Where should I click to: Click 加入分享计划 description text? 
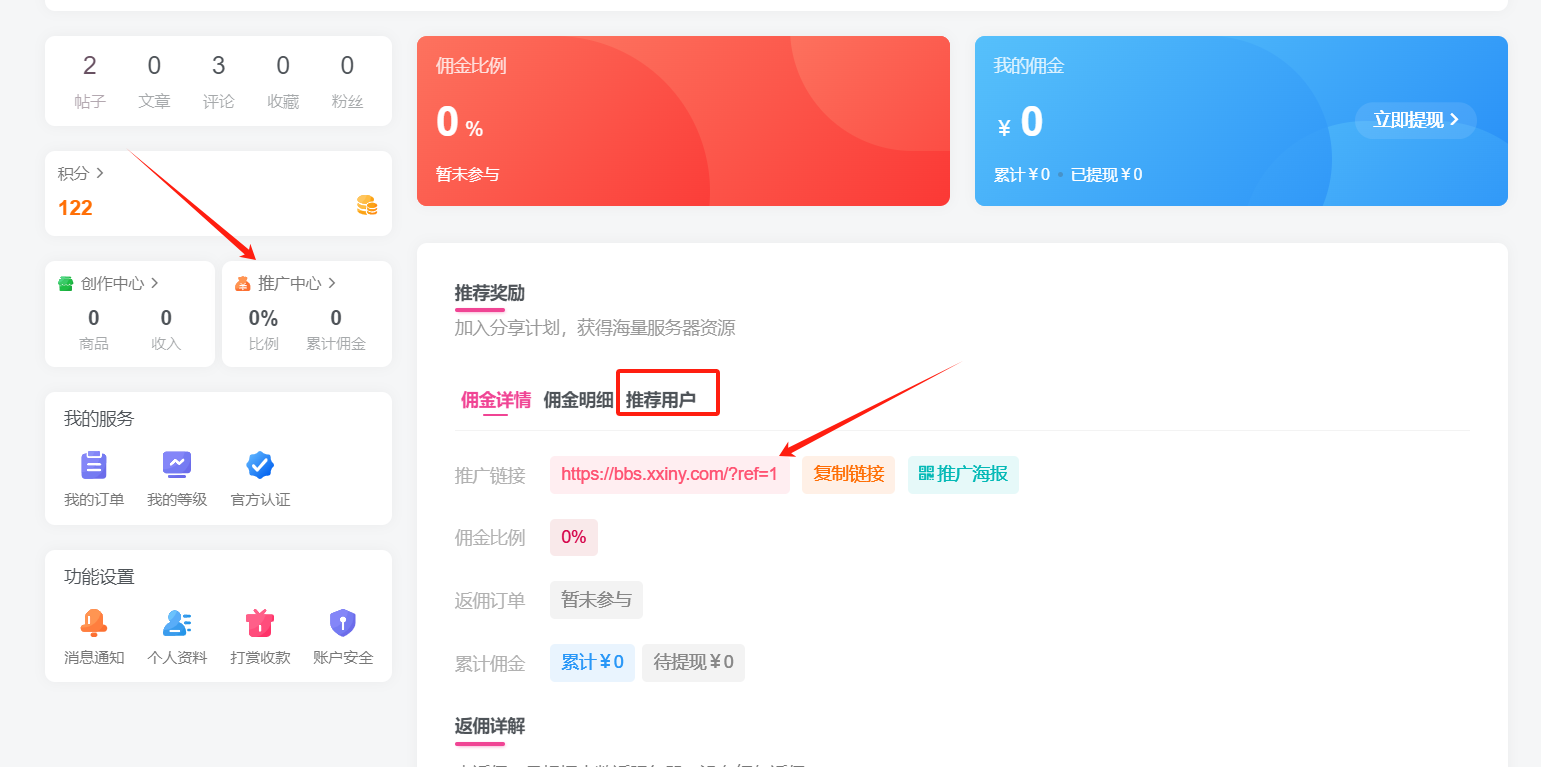tap(595, 328)
